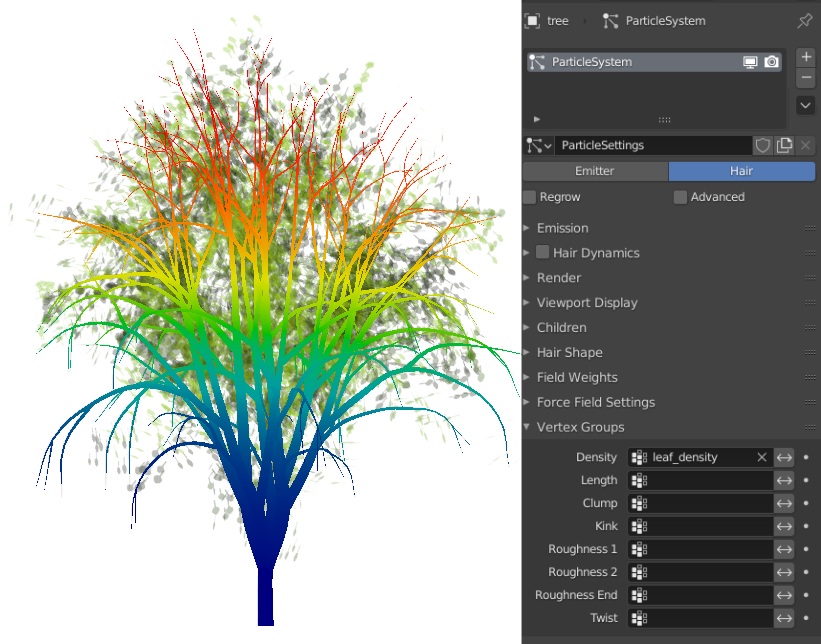Enable the Advanced checkbox
This screenshot has height=644, width=821.
(x=680, y=197)
